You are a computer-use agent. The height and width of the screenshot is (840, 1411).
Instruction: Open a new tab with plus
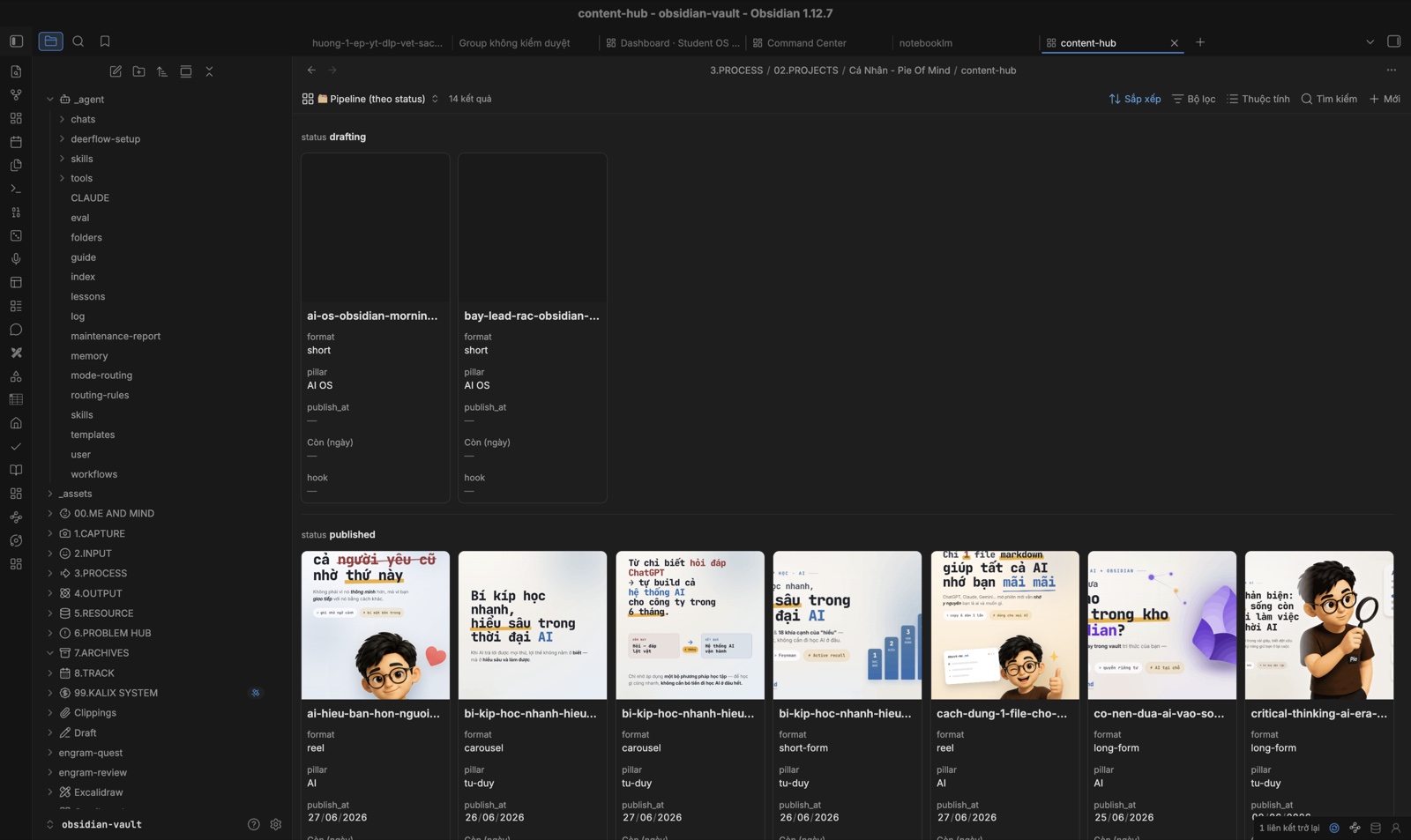coord(1200,42)
